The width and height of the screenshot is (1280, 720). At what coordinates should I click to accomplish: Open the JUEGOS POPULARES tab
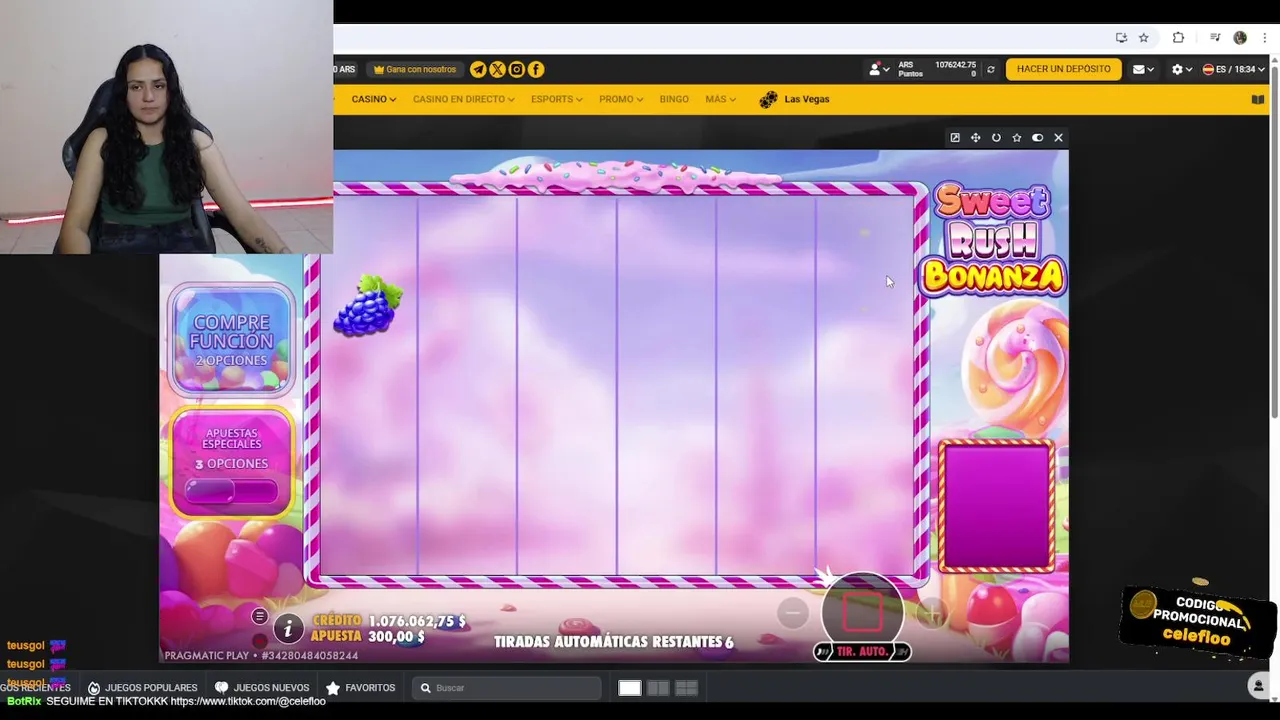point(142,688)
